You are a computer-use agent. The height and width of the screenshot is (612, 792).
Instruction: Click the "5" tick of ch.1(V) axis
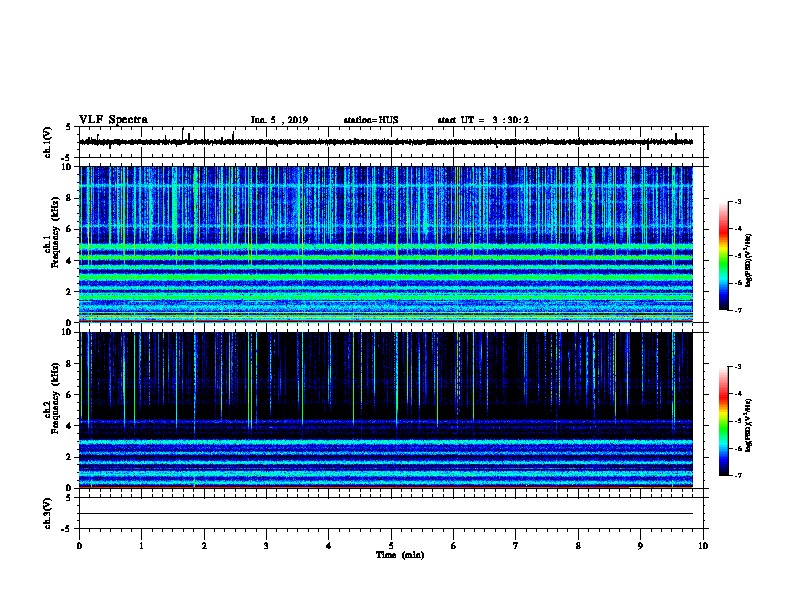[x=69, y=127]
